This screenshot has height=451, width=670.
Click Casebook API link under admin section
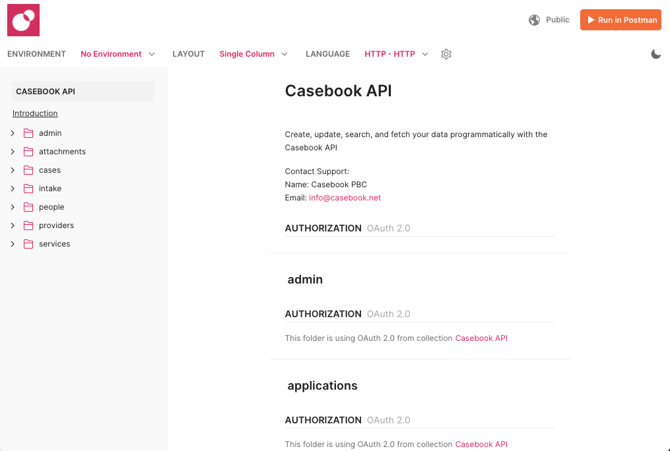click(481, 338)
